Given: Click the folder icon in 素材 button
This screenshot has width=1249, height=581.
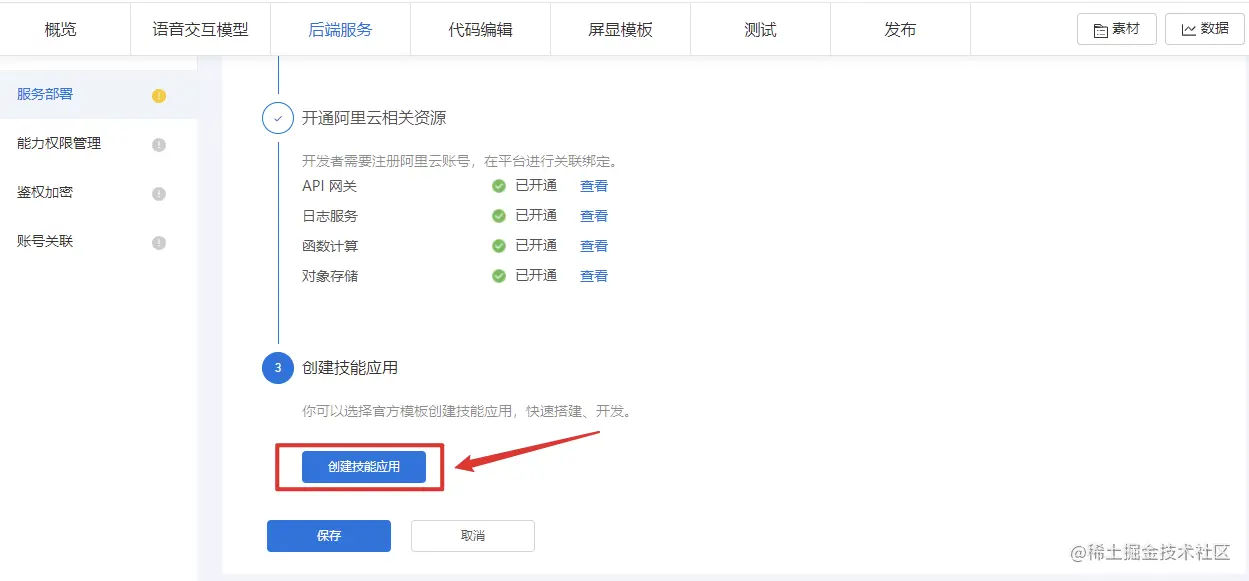Looking at the screenshot, I should pyautogui.click(x=1101, y=30).
